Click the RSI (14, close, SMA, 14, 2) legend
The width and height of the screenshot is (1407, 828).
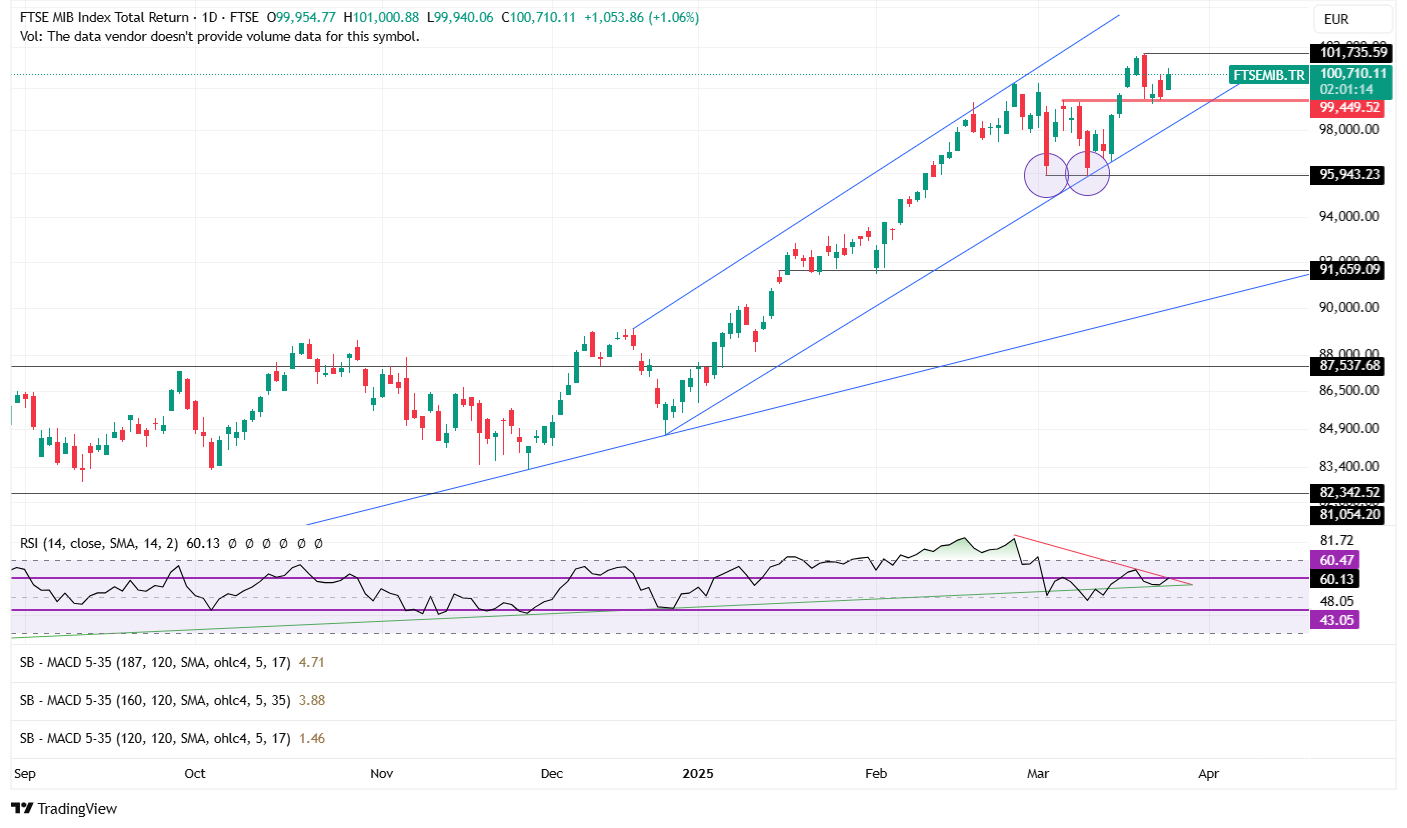[100, 544]
